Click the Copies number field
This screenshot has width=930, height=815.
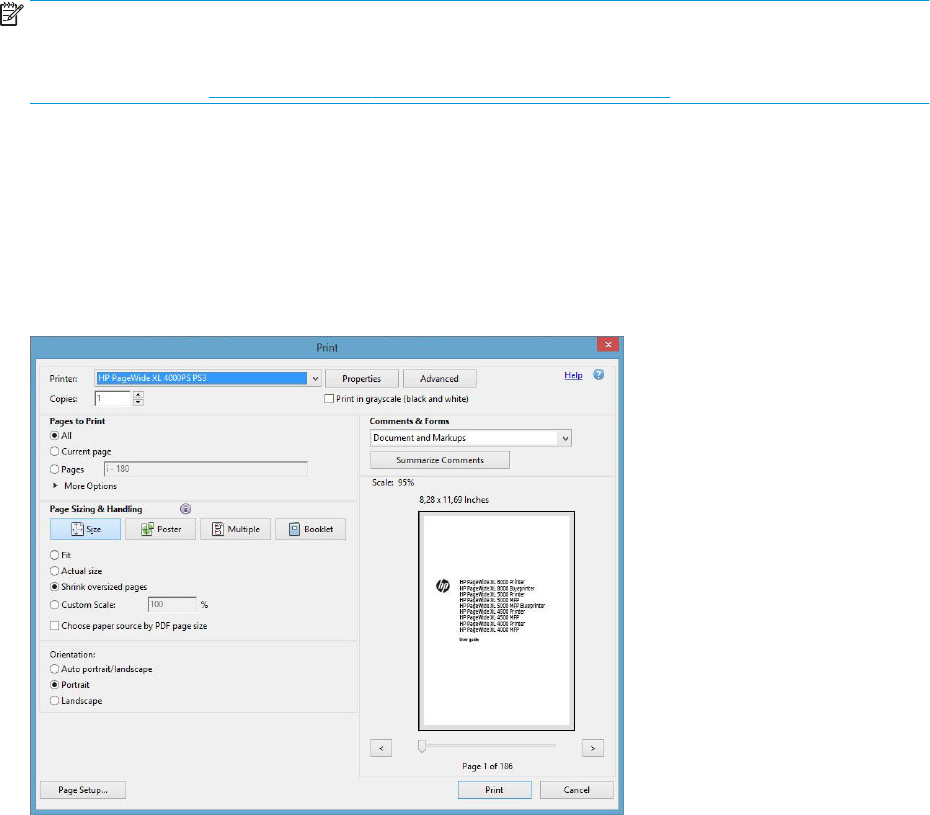(x=113, y=398)
